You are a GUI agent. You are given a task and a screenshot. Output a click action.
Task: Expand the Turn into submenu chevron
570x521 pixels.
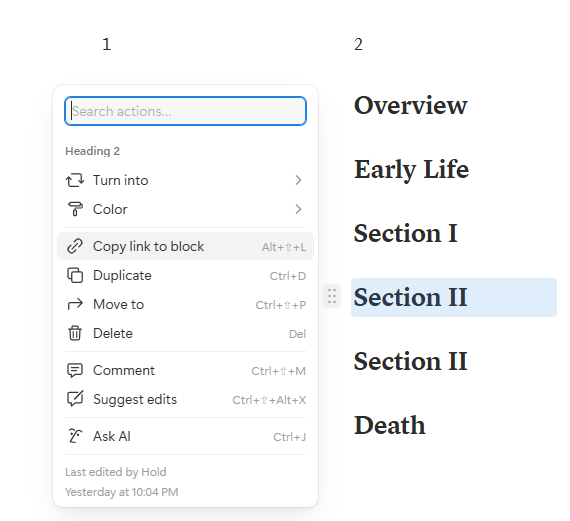click(x=298, y=180)
